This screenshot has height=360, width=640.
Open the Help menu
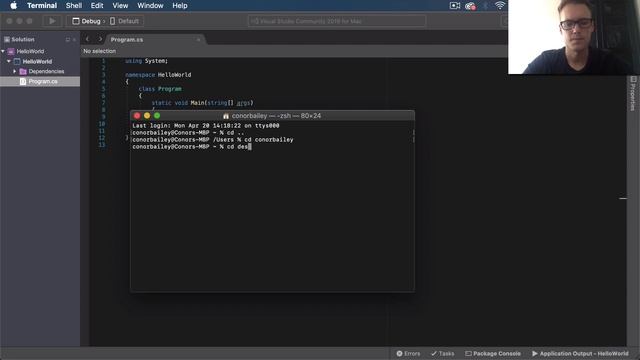pyautogui.click(x=180, y=6)
